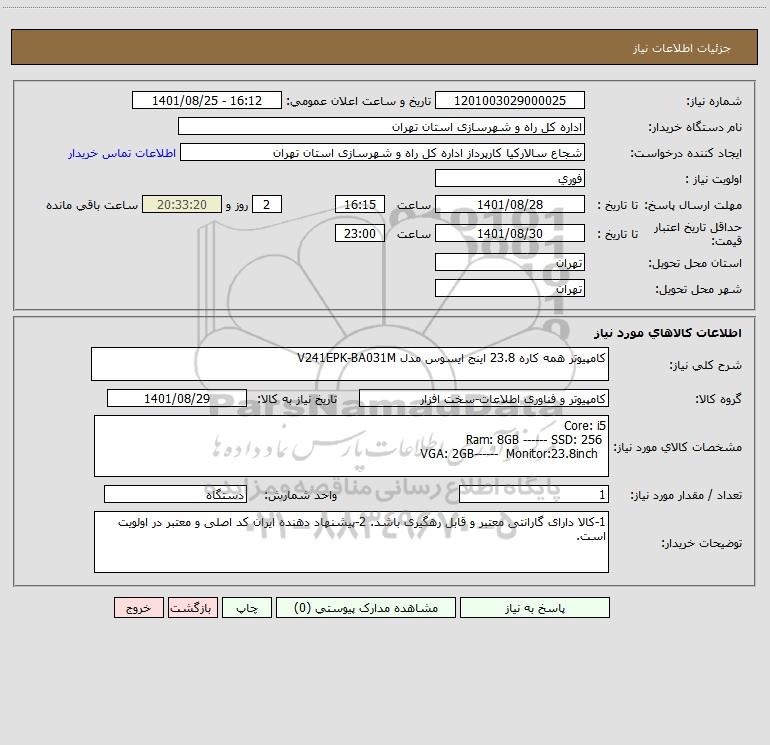Viewport: 770px width, 745px height.
Task: Click price validity date 1401/08/30
Action: 510,233
